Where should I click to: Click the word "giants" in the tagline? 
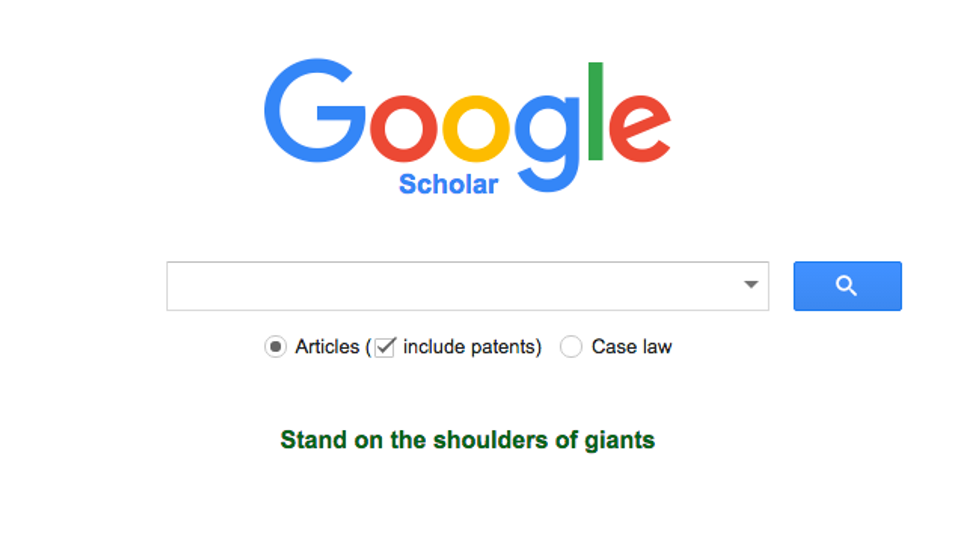point(620,440)
